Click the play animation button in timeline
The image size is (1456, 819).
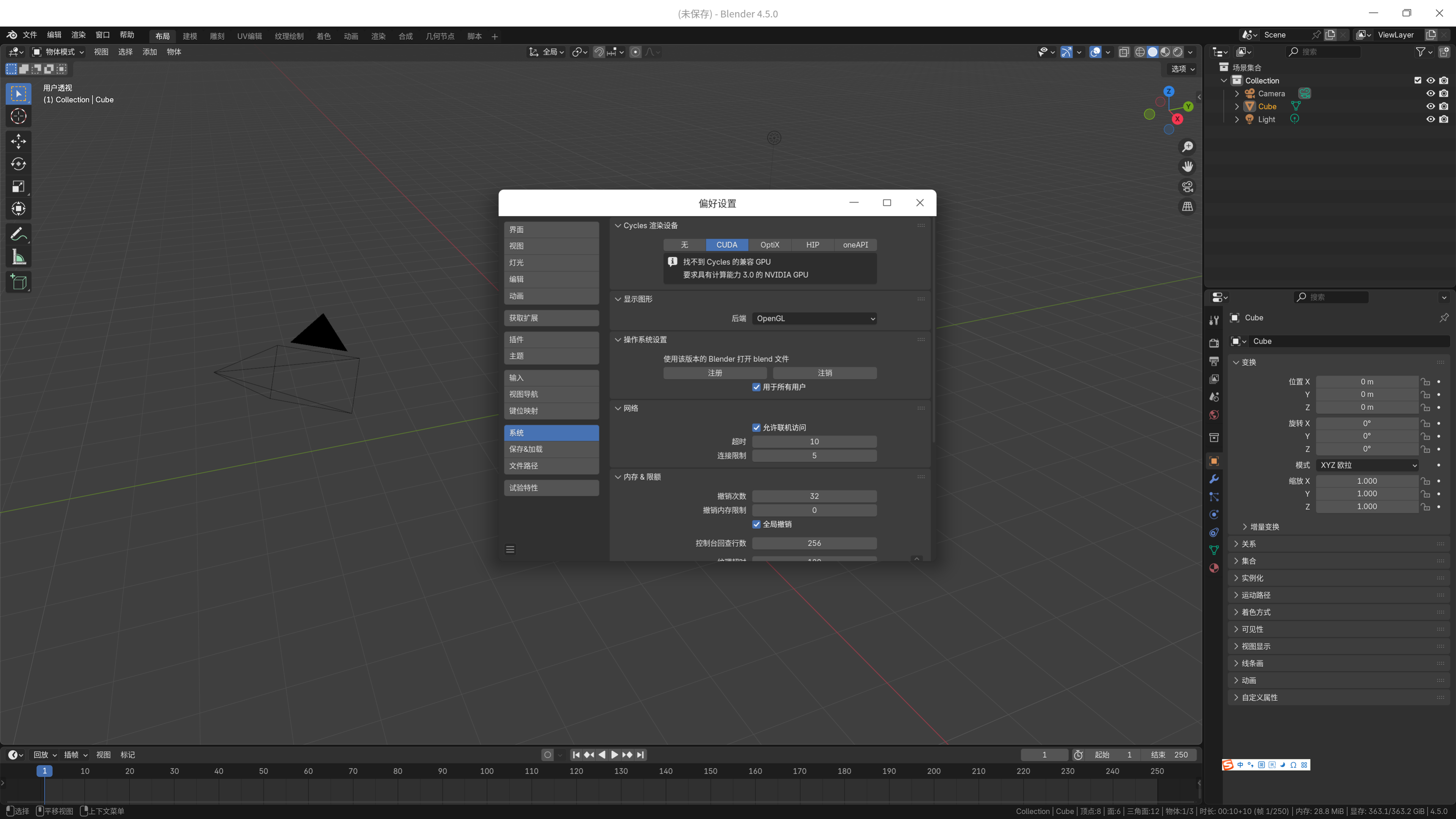click(x=614, y=755)
